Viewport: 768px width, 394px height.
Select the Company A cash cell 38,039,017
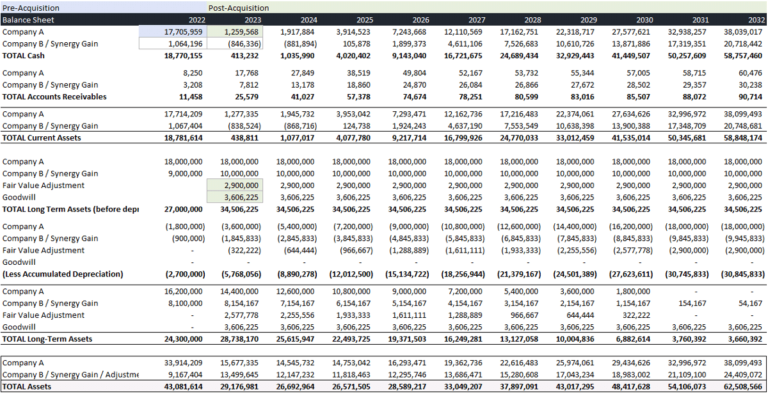[x=743, y=32]
